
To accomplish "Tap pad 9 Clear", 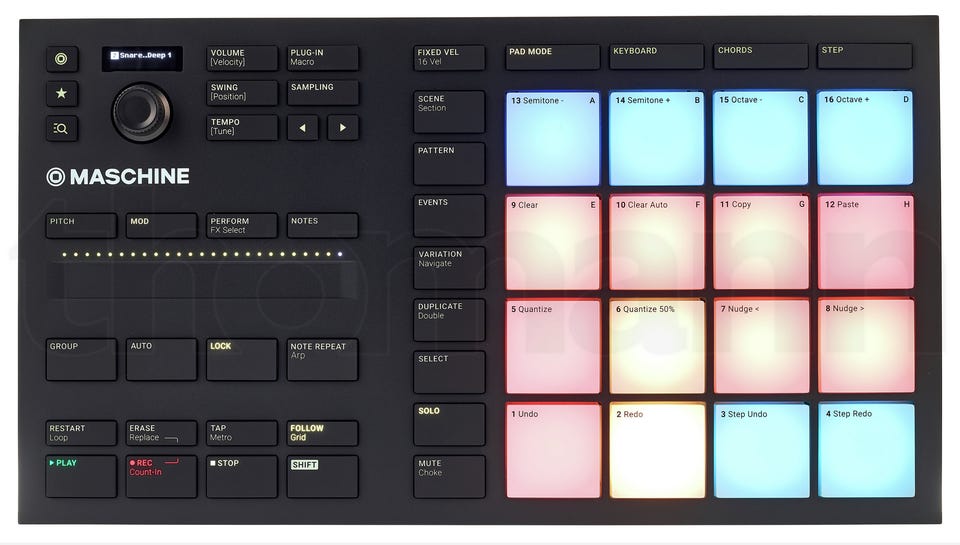I will coord(553,242).
